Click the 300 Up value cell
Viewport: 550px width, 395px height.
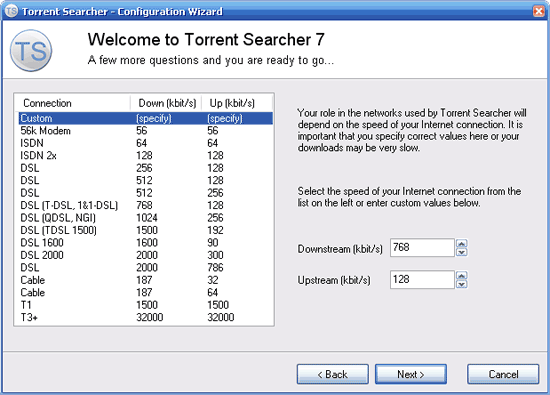(x=215, y=255)
